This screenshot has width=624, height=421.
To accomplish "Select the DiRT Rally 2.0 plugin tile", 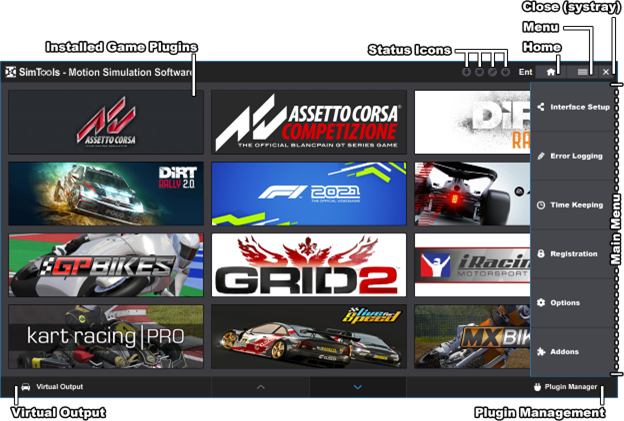I will (106, 194).
